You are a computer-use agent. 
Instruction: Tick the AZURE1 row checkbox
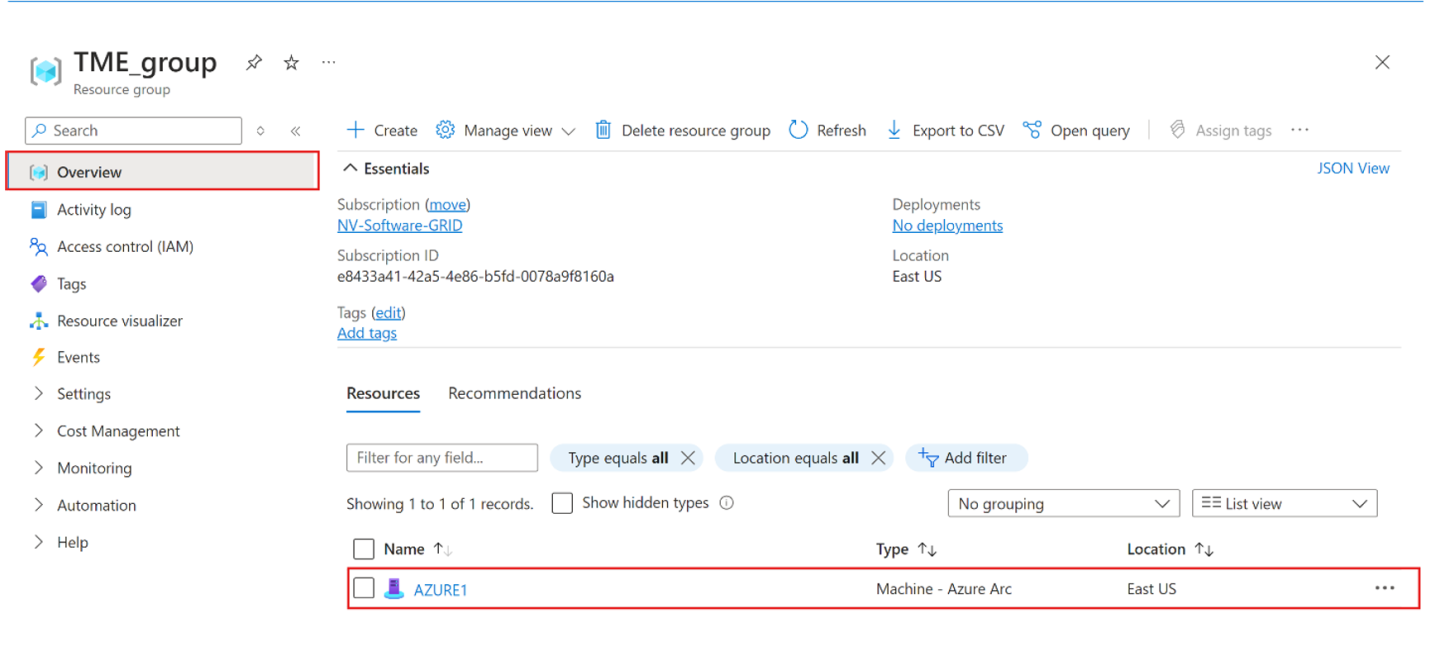click(364, 588)
